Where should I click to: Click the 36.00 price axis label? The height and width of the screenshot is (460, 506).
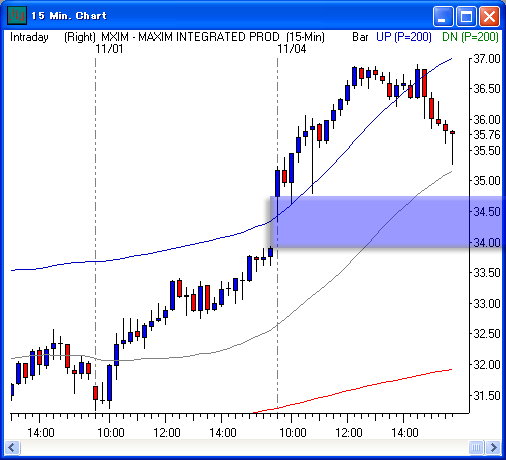(x=487, y=120)
